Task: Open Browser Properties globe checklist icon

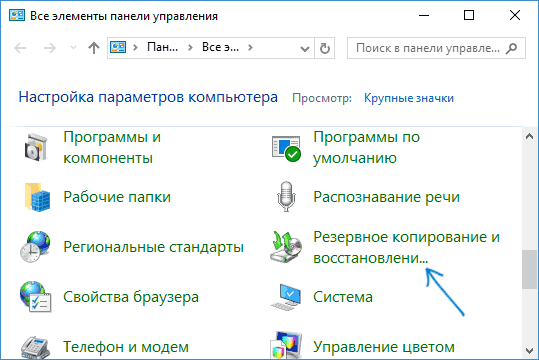Action: (36, 297)
